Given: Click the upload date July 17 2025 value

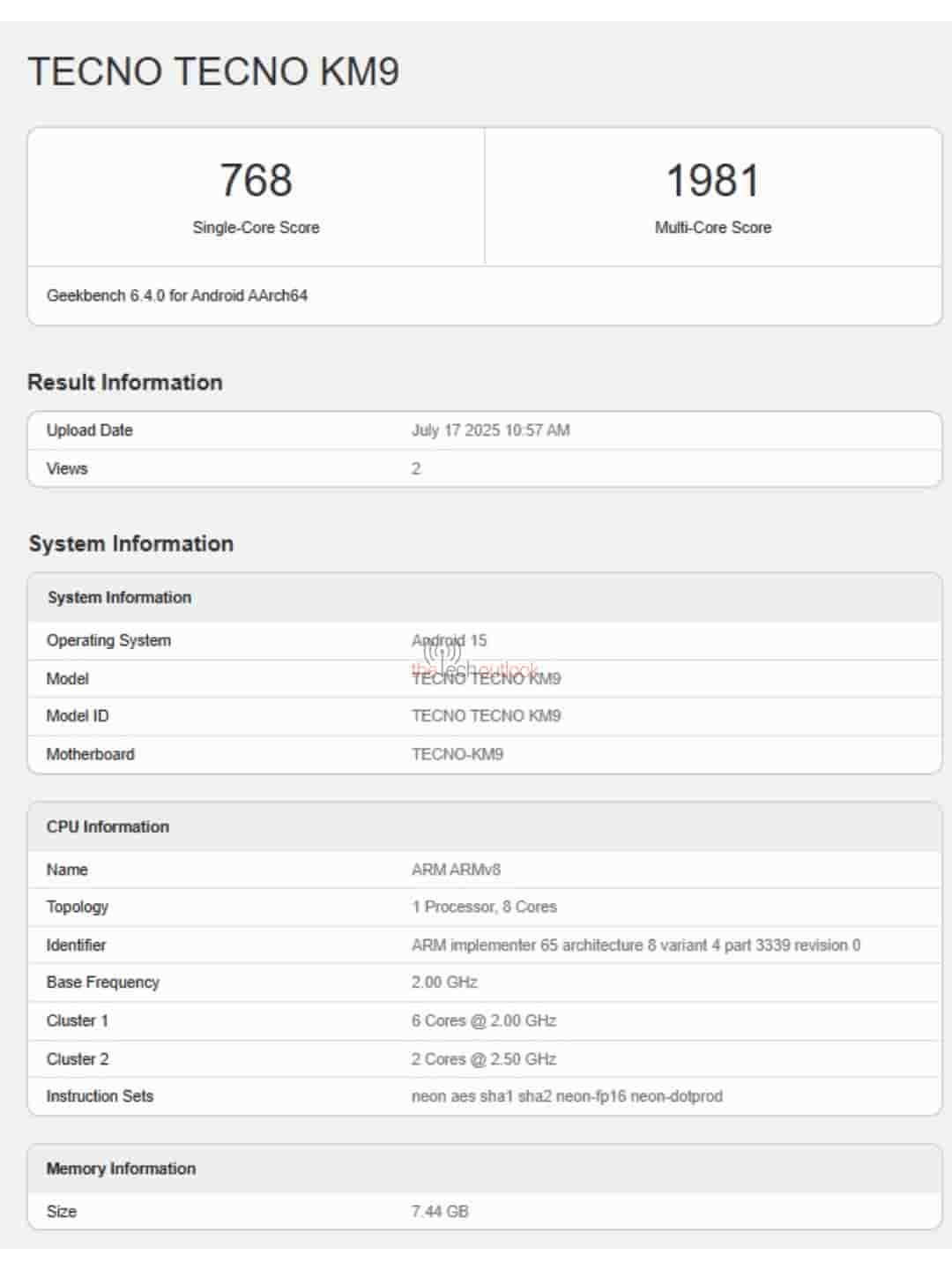Looking at the screenshot, I should click(x=490, y=430).
